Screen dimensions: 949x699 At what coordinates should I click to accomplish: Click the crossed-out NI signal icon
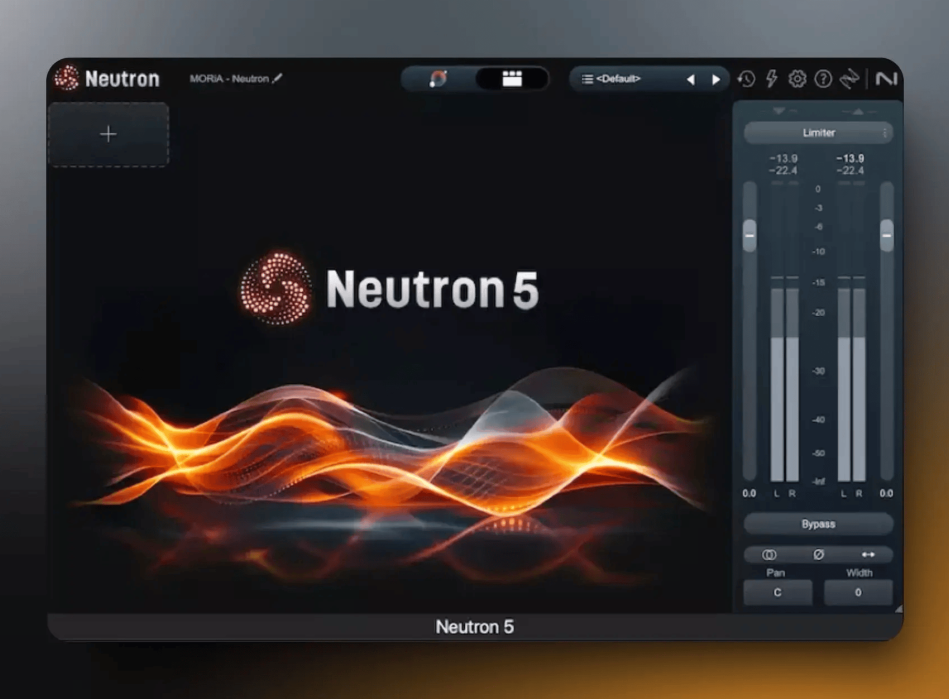coord(849,79)
